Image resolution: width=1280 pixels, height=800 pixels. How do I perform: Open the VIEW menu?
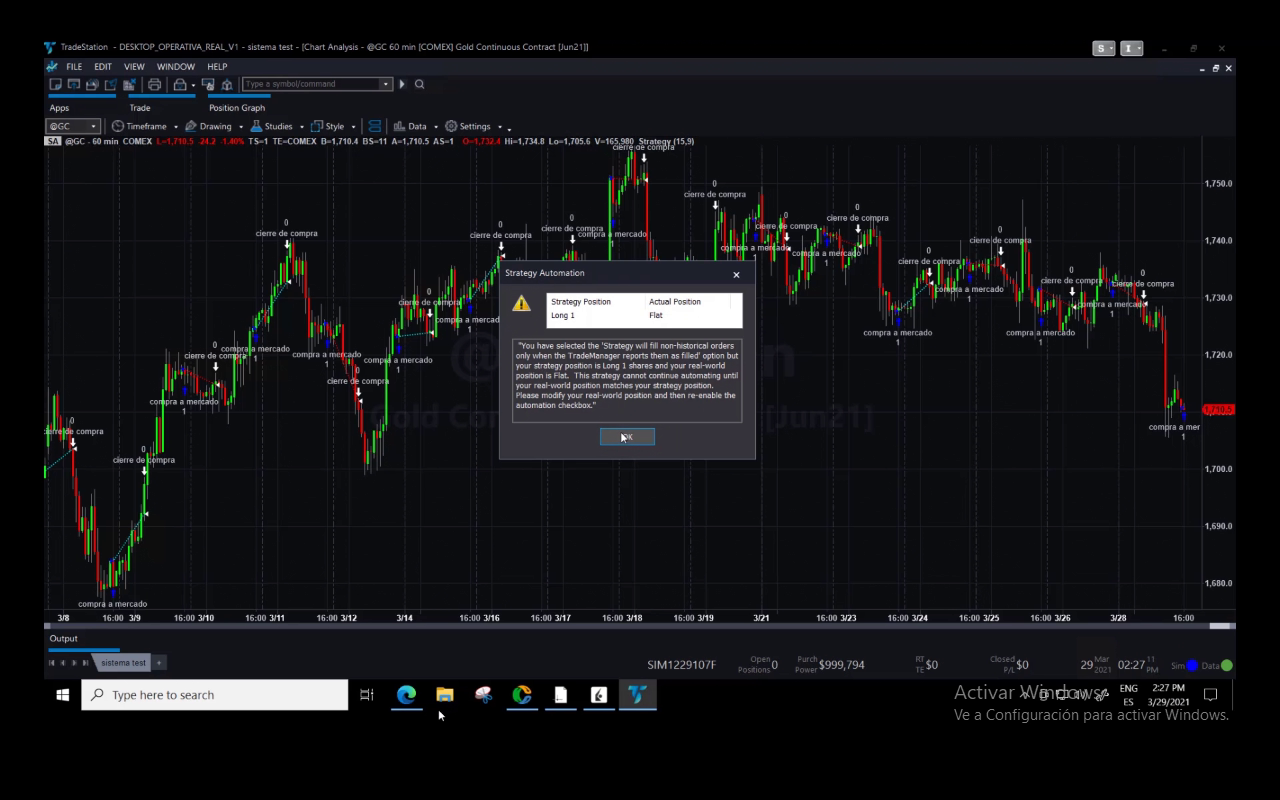pos(134,67)
